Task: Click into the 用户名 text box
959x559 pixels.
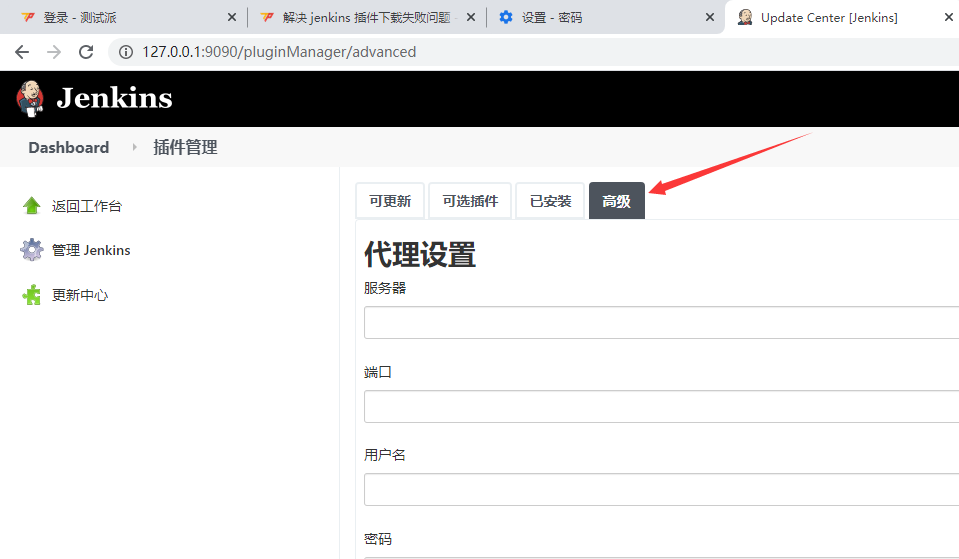Action: (660, 490)
